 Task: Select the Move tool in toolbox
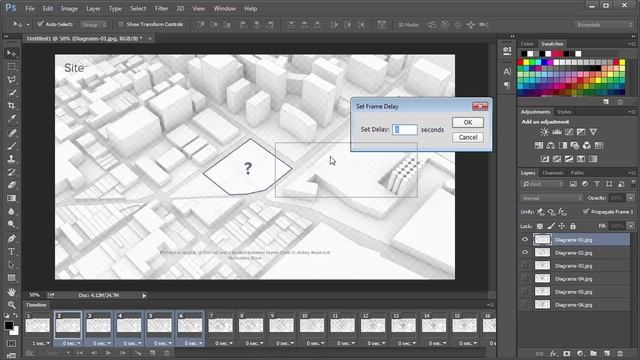pyautogui.click(x=11, y=53)
